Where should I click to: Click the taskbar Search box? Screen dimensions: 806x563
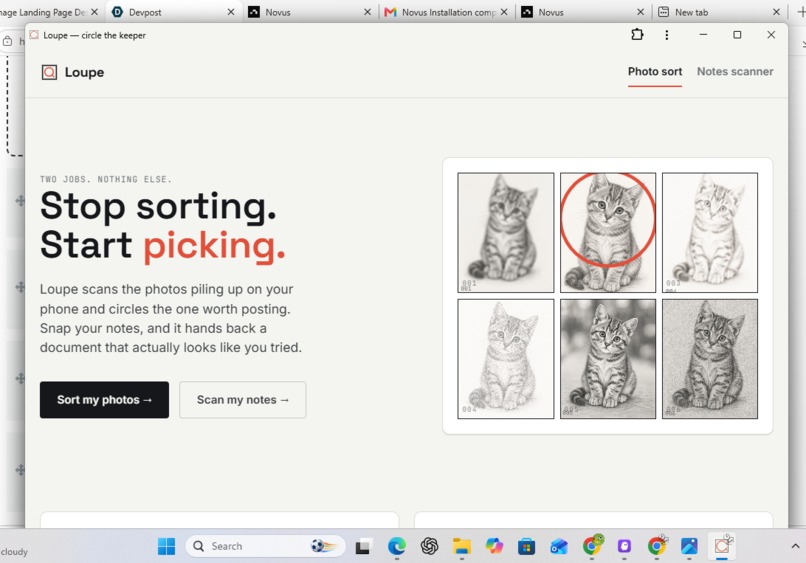tap(265, 546)
